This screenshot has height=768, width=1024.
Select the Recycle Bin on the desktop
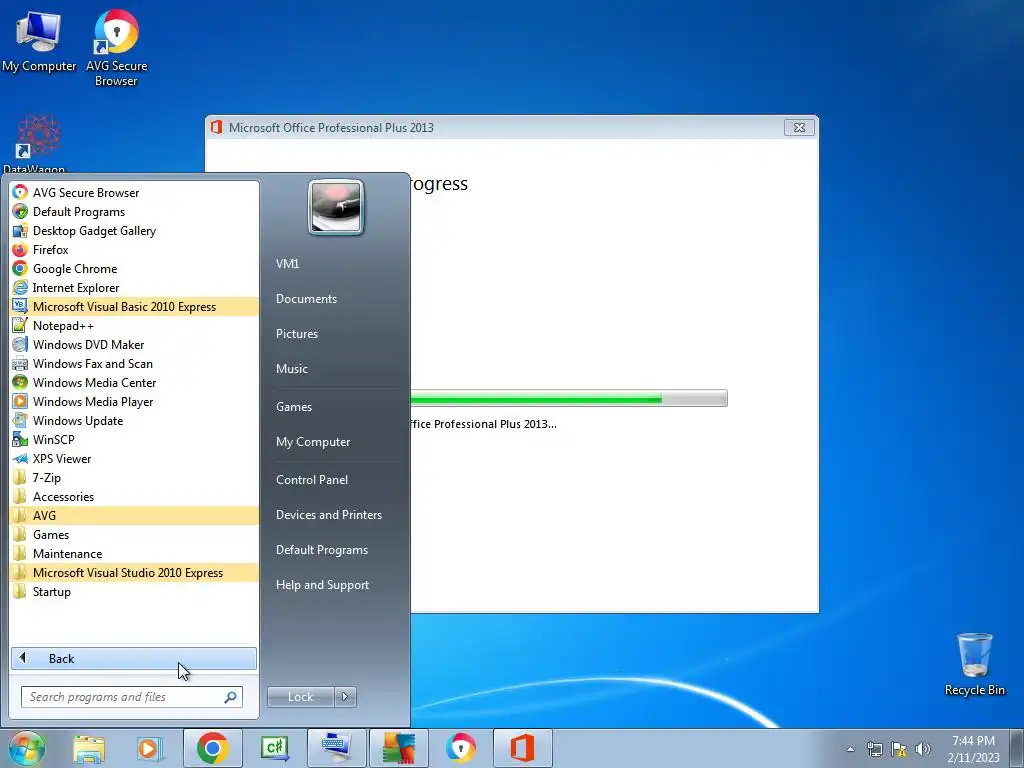(x=974, y=664)
